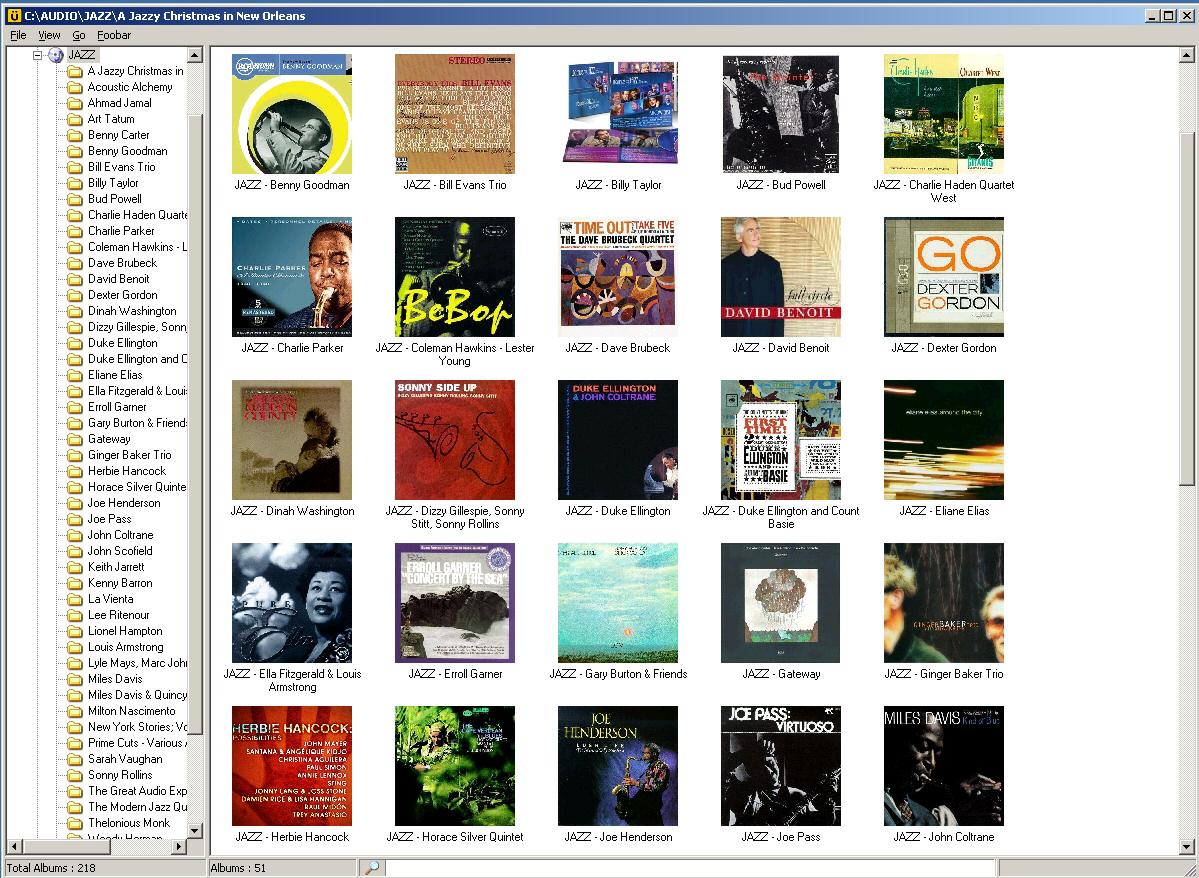Click the album grid scroll-down arrow
This screenshot has width=1199, height=878.
point(1186,847)
